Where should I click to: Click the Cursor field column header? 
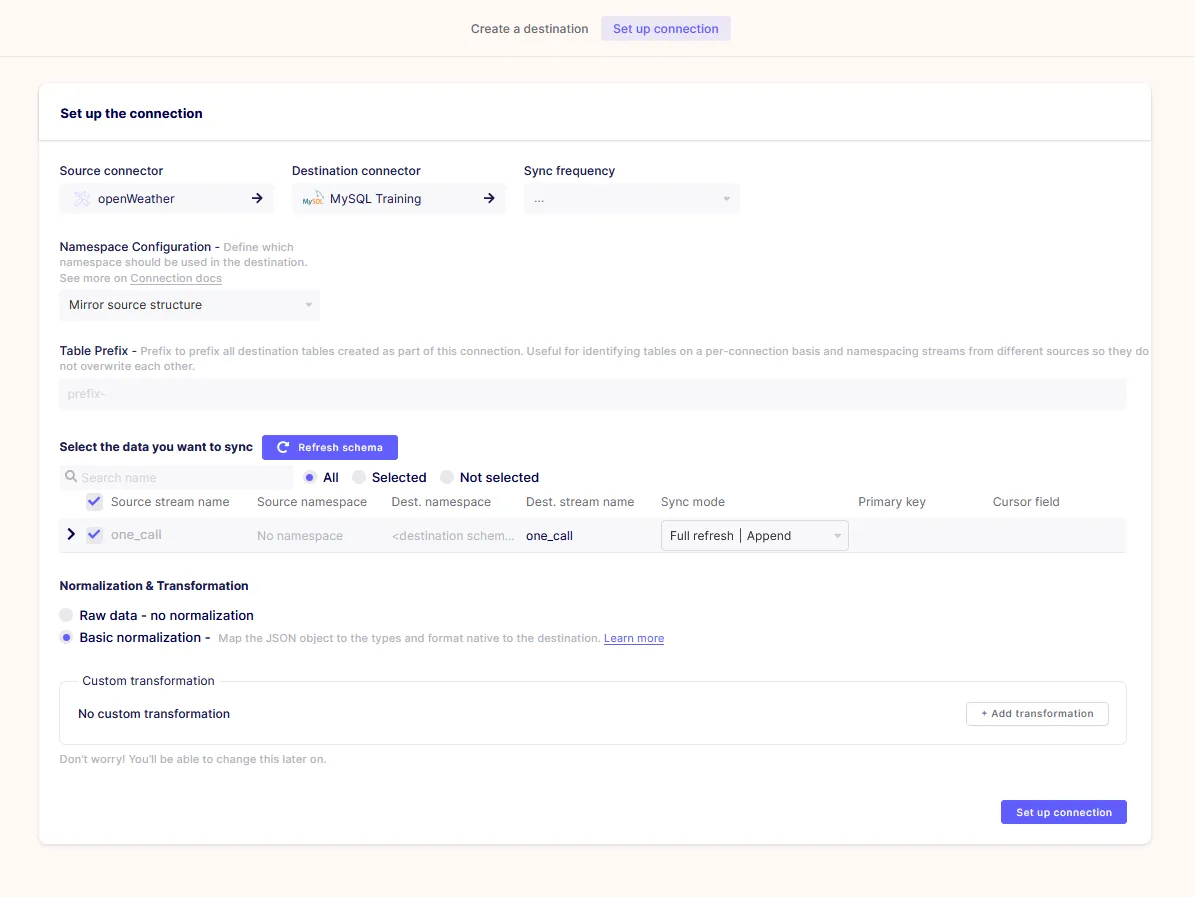1026,501
